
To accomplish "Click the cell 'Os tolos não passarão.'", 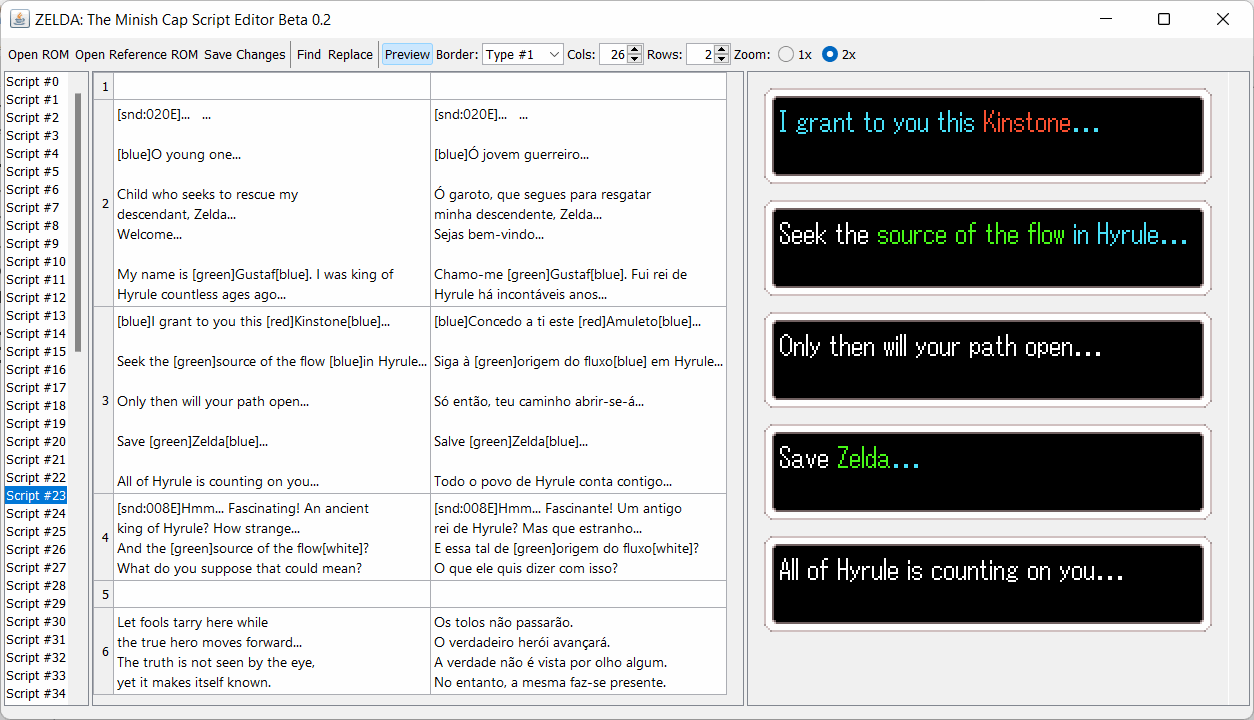I will pyautogui.click(x=578, y=651).
